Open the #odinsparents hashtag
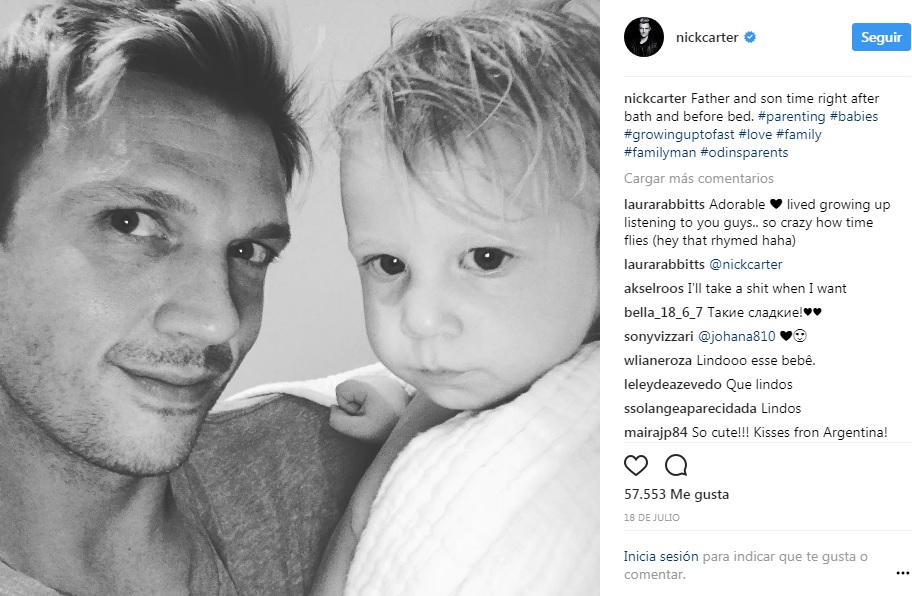 [x=744, y=152]
